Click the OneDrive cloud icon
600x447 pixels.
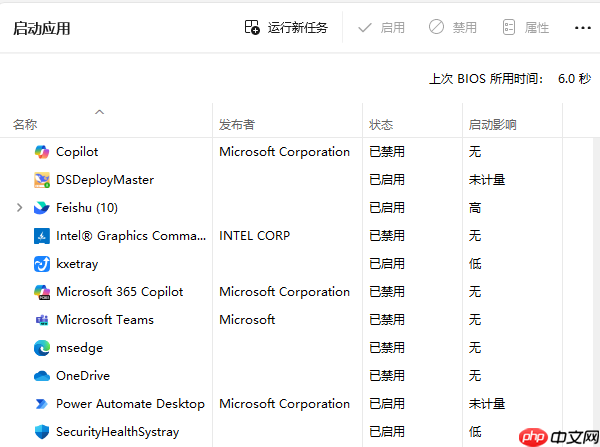coord(42,376)
